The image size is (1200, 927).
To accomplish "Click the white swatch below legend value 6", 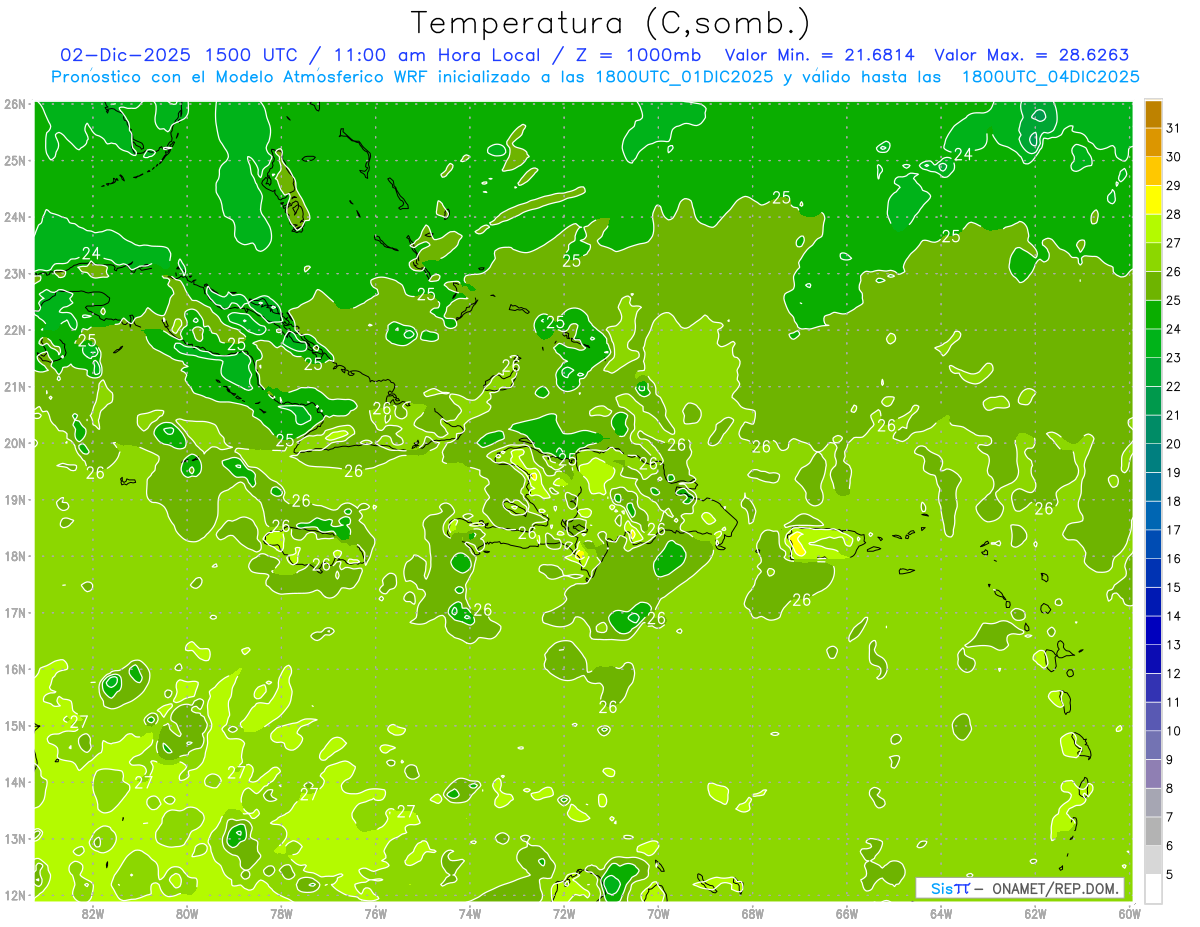I will point(1153,887).
